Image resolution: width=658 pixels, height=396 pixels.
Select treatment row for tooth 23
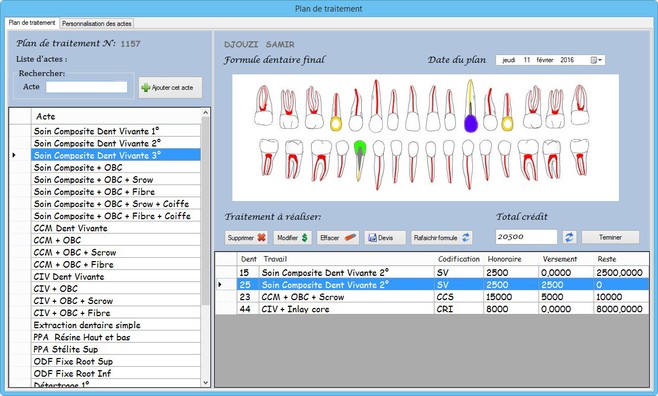pyautogui.click(x=432, y=297)
